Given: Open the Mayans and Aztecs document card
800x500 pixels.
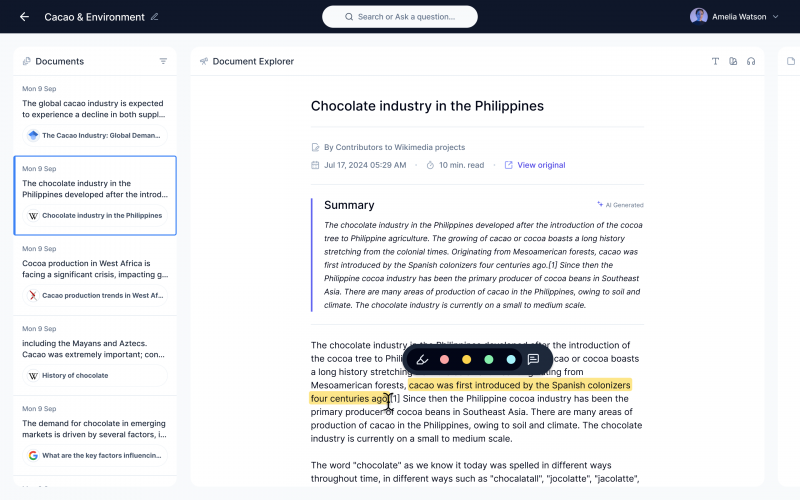Looking at the screenshot, I should pyautogui.click(x=95, y=356).
